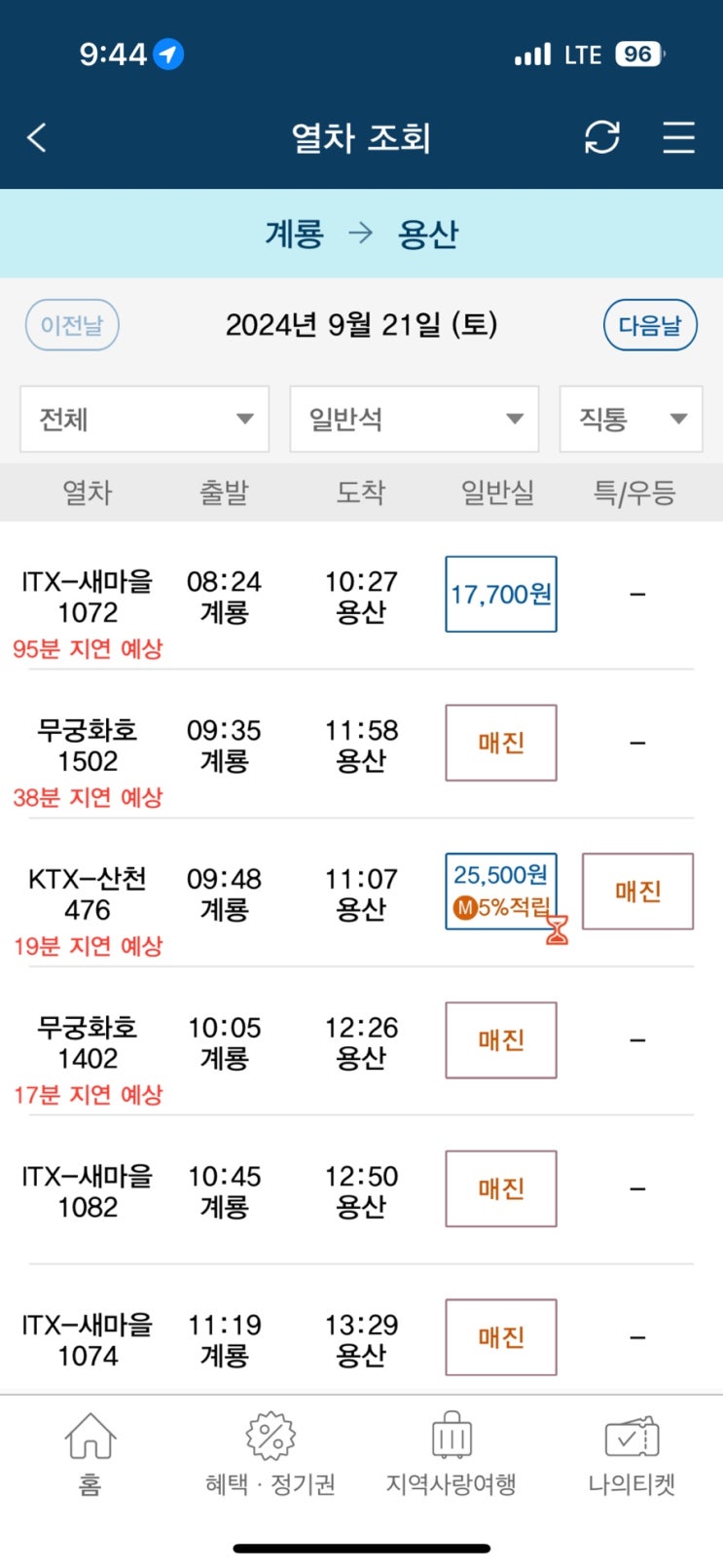Tap 매진 button for 무궁화호 1502
This screenshot has width=723, height=1568.
tap(501, 743)
